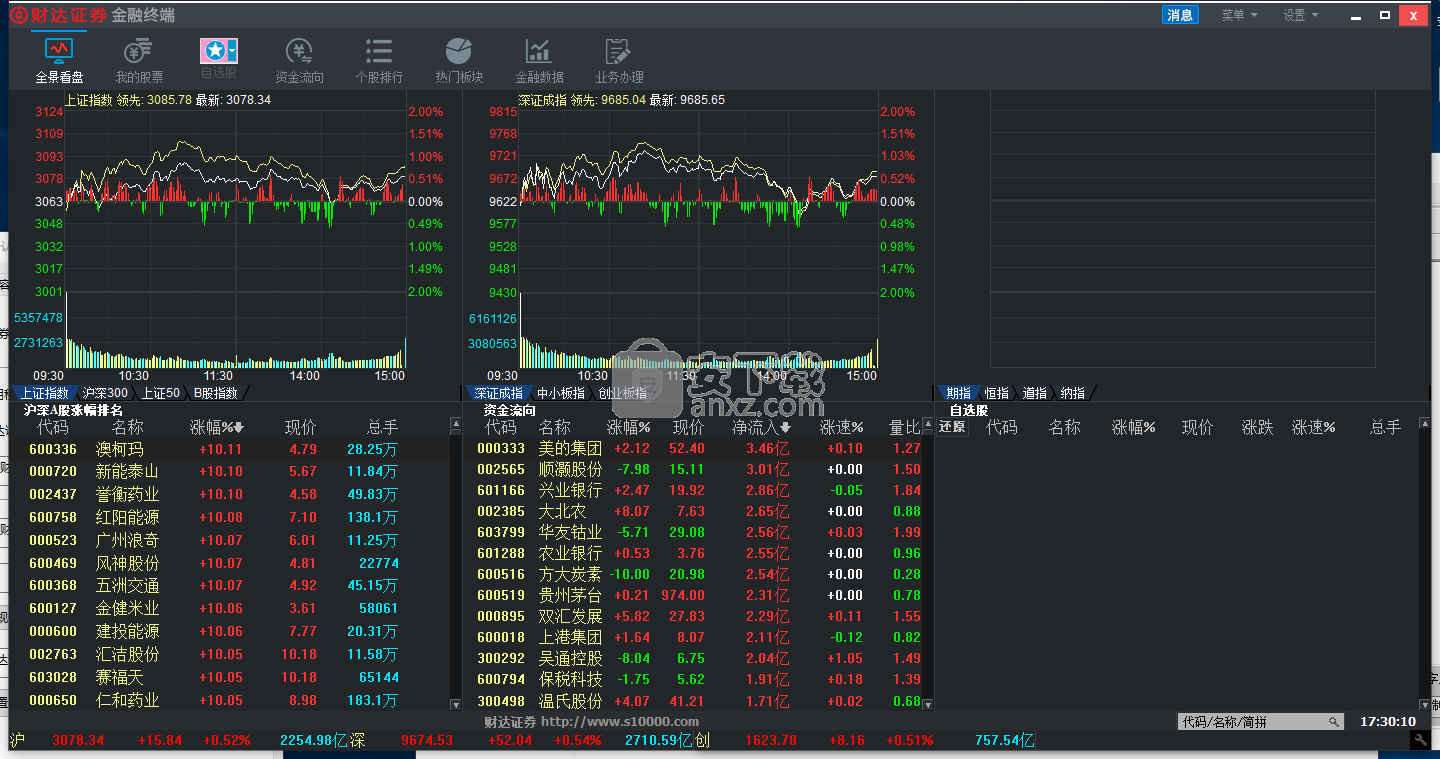
Task: Open 金融数据 financial data chart icon
Action: click(x=539, y=50)
